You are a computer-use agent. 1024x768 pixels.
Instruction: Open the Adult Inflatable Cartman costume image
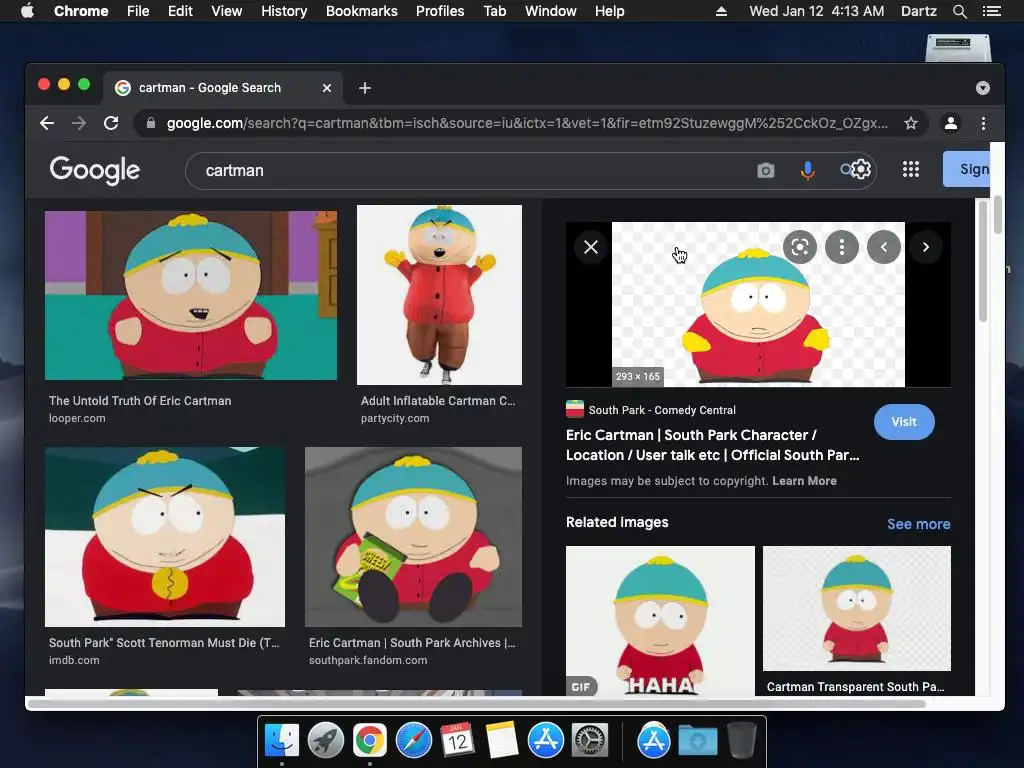pyautogui.click(x=439, y=295)
